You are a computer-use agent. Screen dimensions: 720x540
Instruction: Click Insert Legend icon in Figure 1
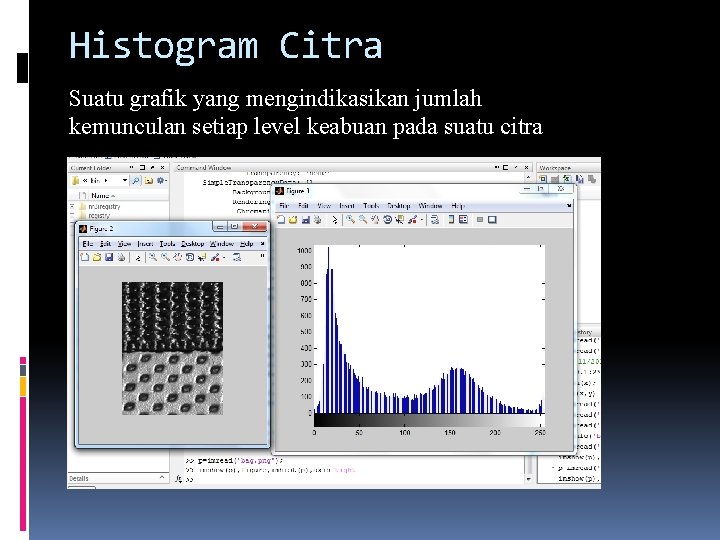463,220
